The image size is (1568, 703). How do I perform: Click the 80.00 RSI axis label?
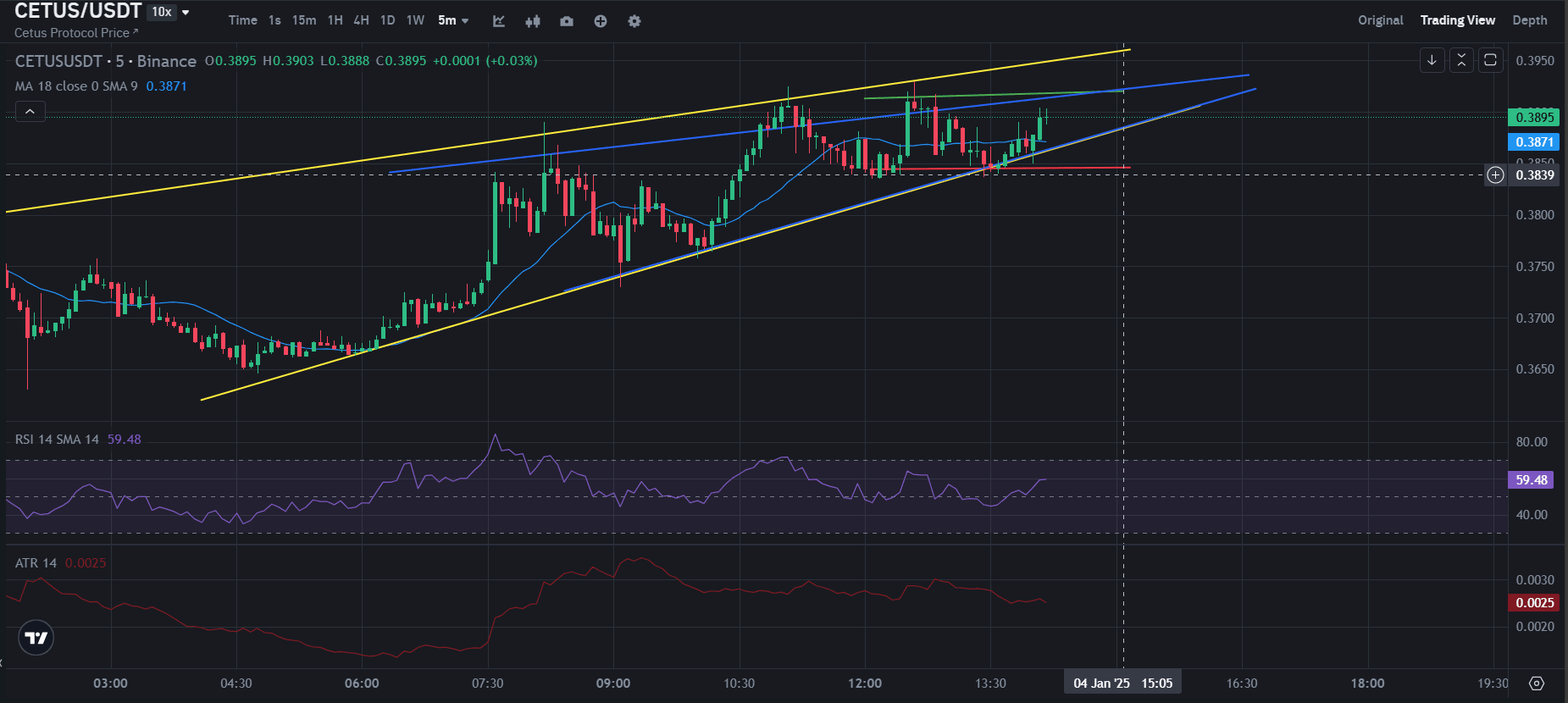click(1532, 442)
